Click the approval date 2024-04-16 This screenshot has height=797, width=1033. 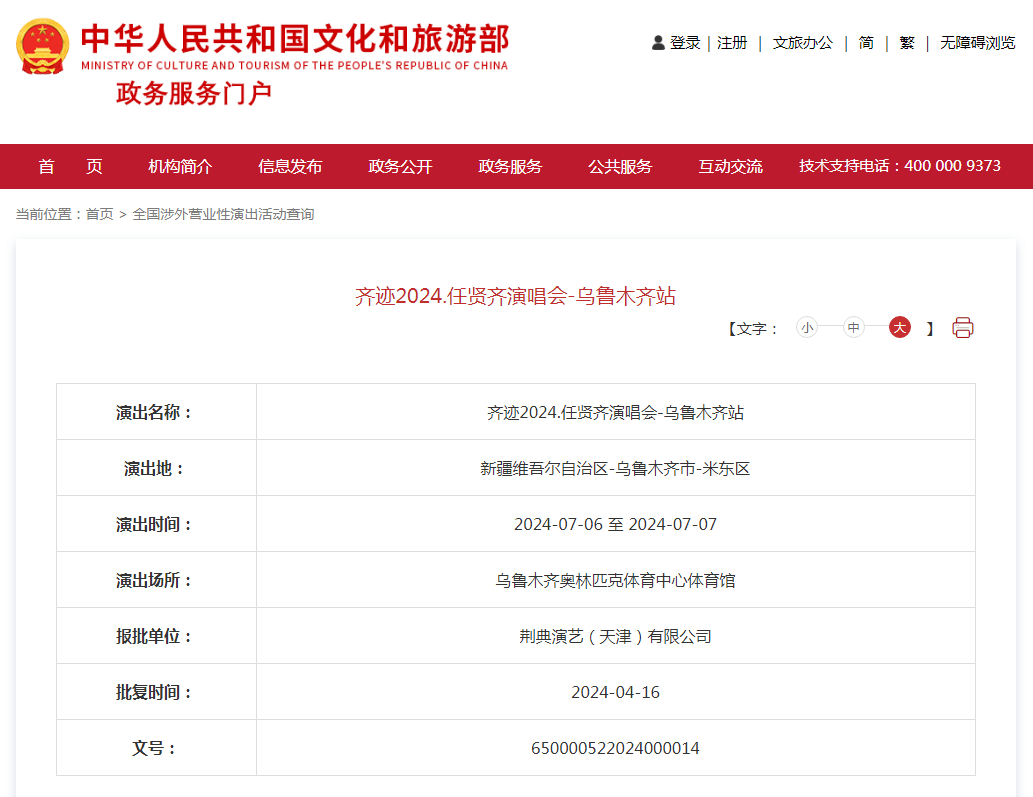click(x=615, y=692)
